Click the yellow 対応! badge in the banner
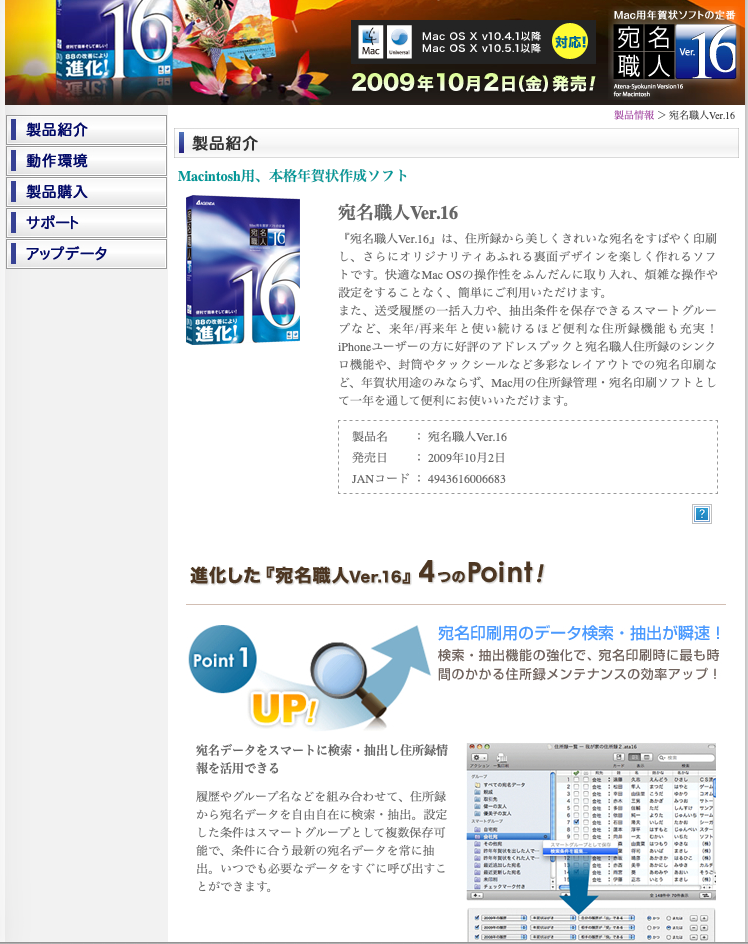 (570, 43)
